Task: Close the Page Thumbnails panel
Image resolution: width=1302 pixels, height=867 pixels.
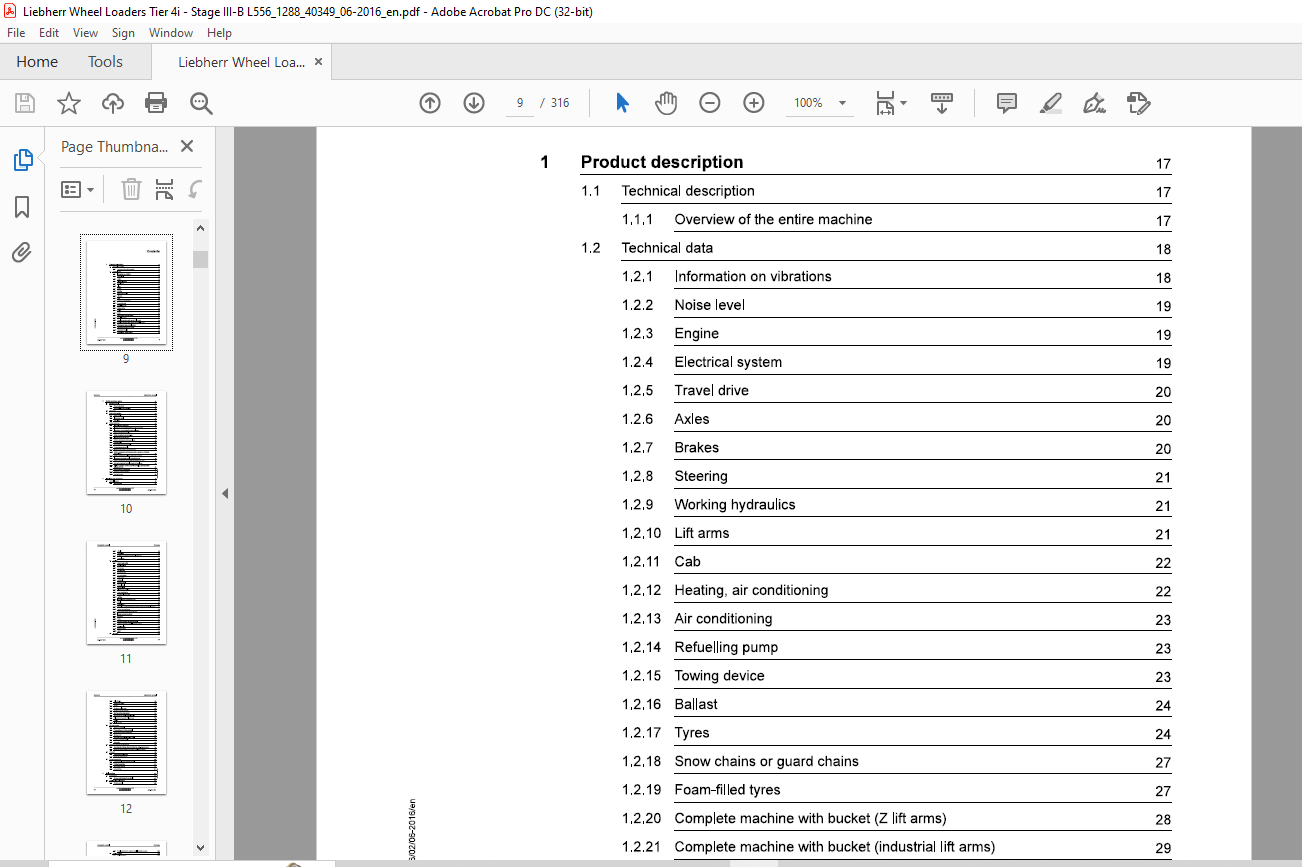Action: (x=187, y=146)
